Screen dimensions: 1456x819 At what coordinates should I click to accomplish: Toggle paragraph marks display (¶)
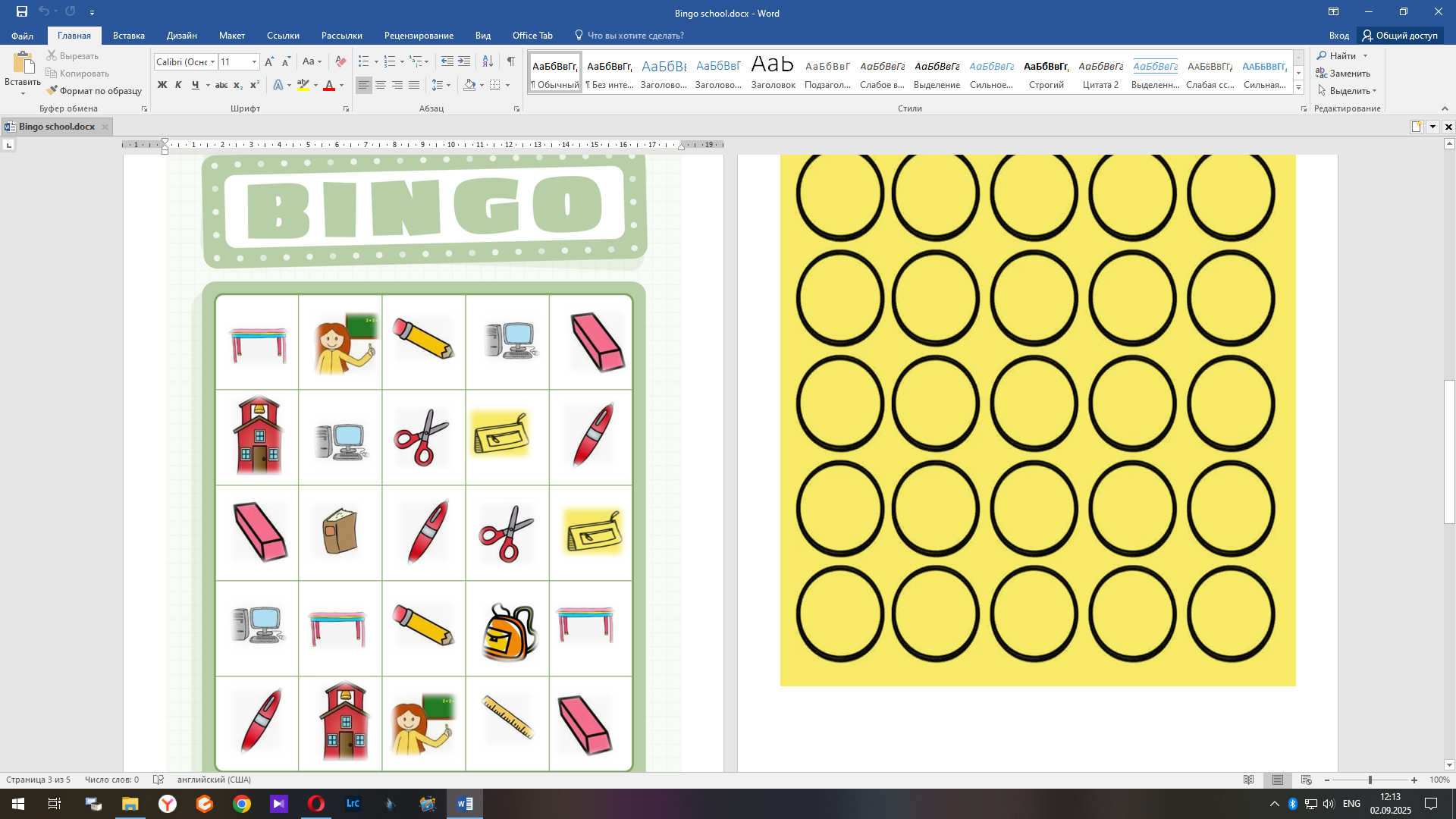(x=510, y=61)
